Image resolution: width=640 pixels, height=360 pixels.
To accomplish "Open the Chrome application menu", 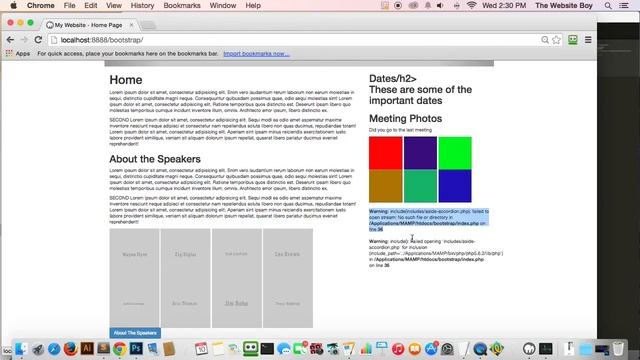I will coord(40,6).
